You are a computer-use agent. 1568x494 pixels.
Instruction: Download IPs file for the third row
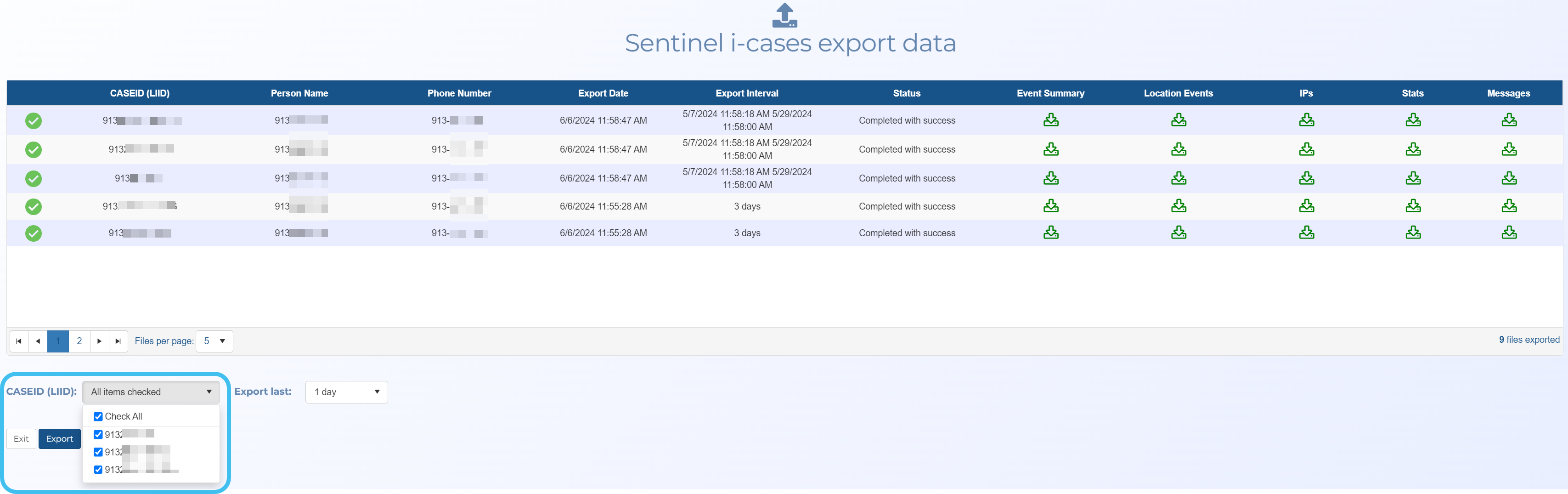1306,178
